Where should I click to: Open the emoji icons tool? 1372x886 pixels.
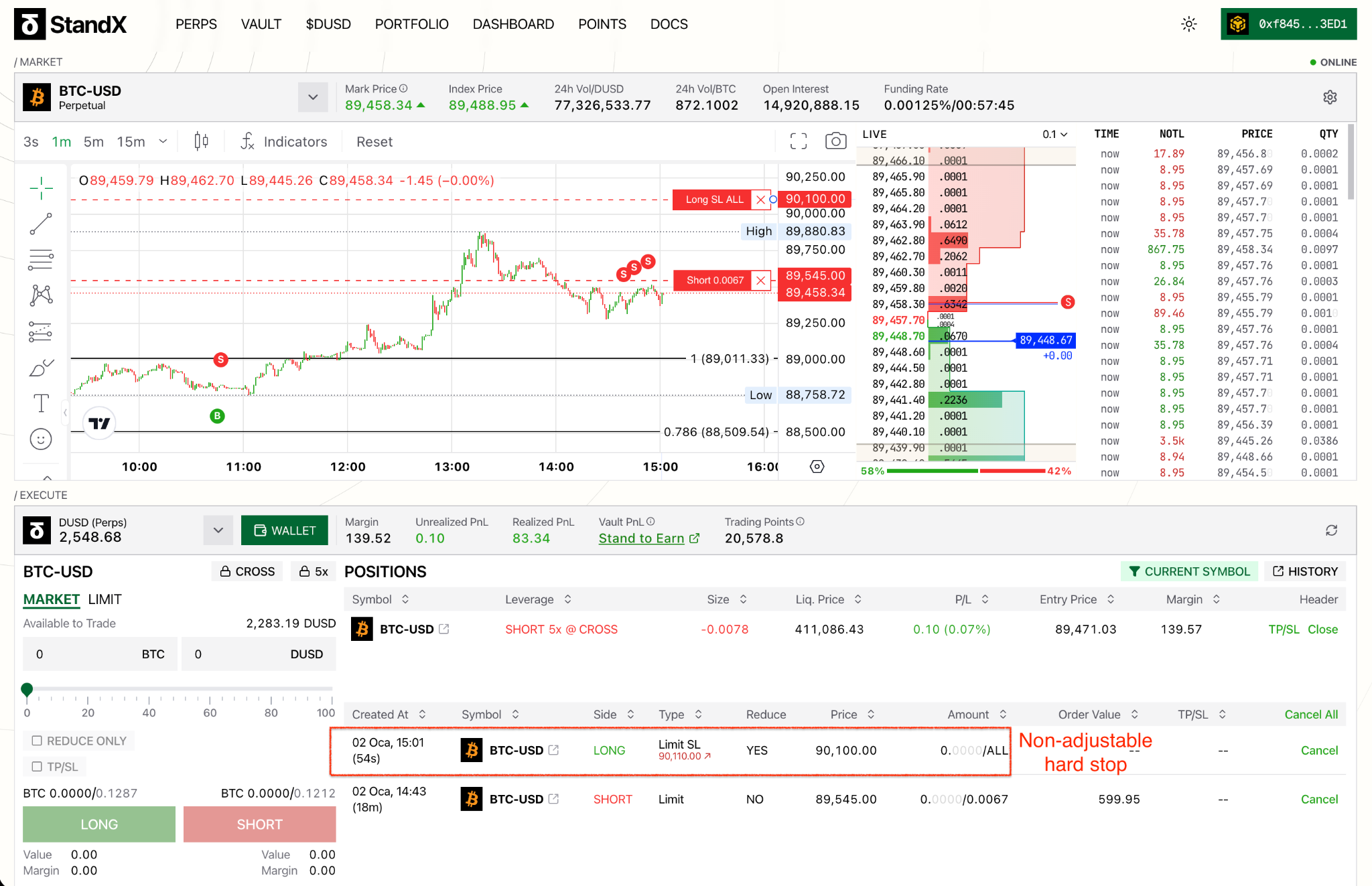click(x=41, y=439)
